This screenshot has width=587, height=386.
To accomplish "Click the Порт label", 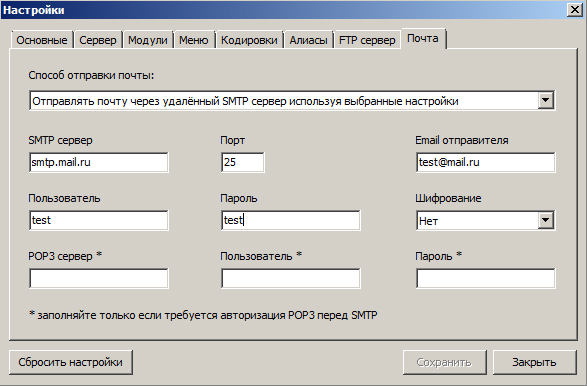I will (x=232, y=140).
